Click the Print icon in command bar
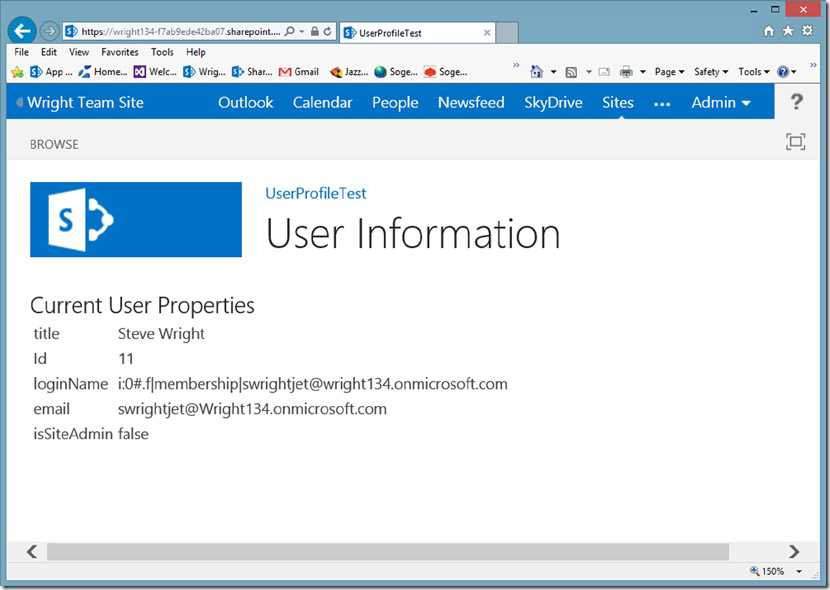Screen dimensions: 830x590 (x=626, y=72)
